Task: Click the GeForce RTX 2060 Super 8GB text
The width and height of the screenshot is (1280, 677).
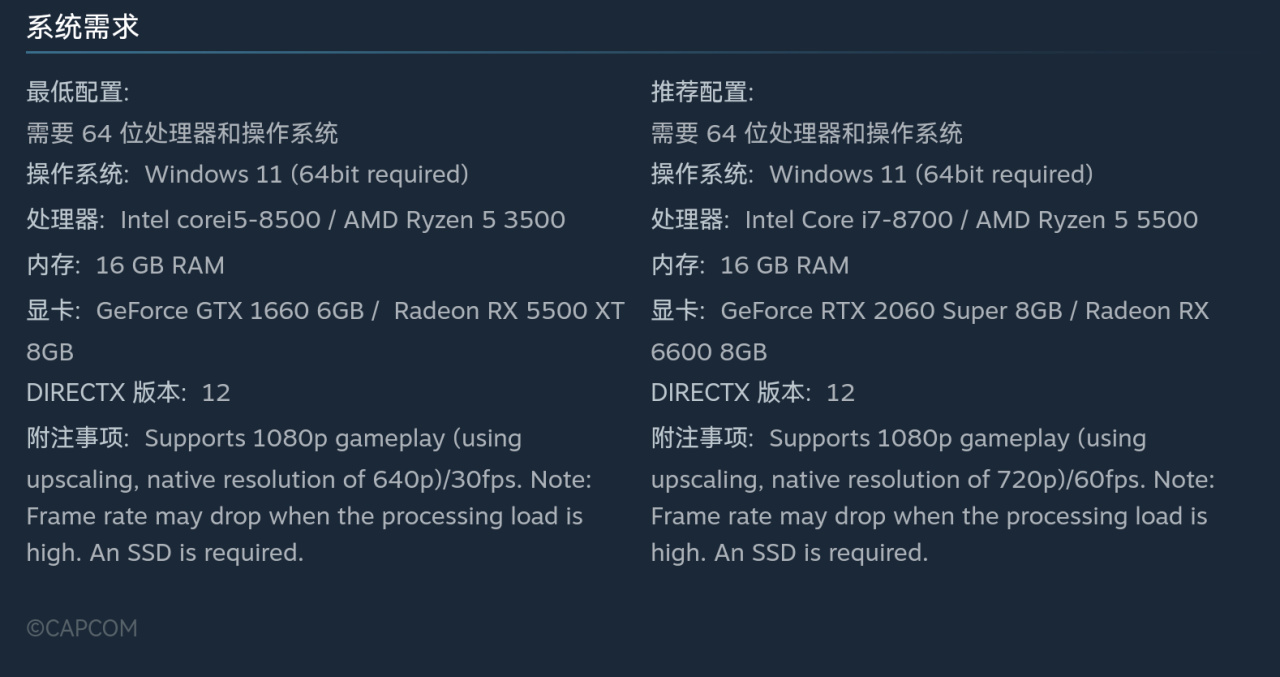Action: click(x=890, y=311)
